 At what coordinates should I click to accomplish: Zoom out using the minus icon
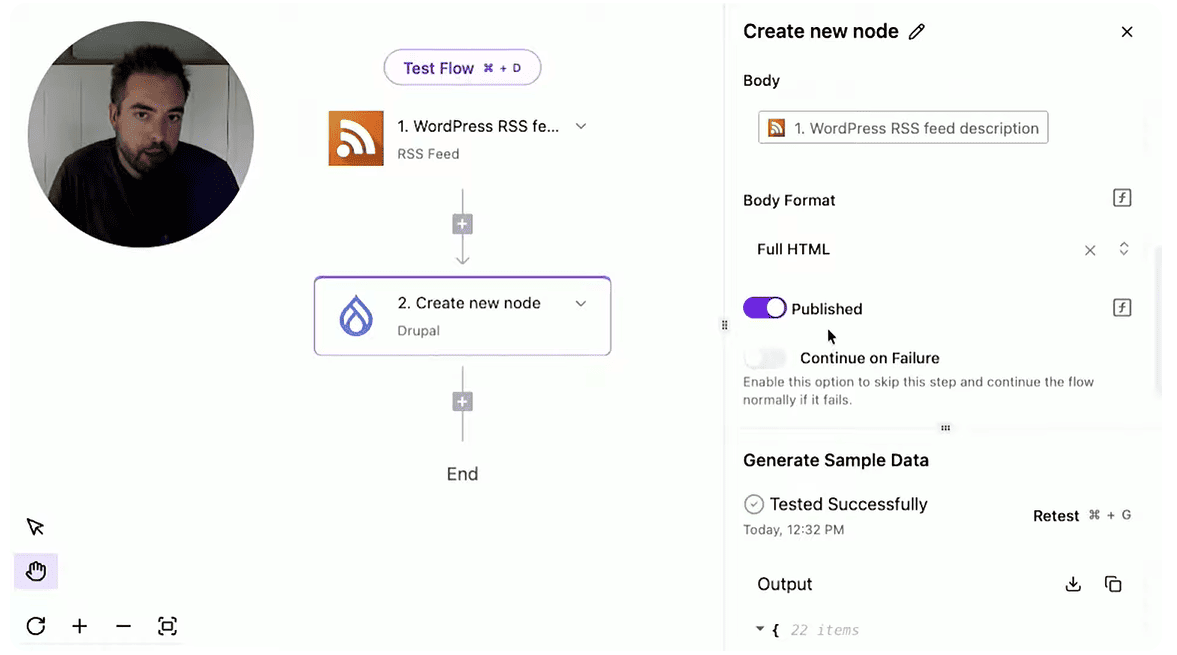pos(123,626)
